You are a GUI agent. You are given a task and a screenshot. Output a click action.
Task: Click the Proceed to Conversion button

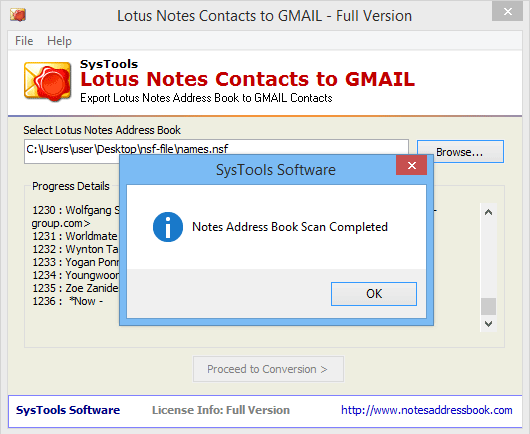[x=268, y=369]
